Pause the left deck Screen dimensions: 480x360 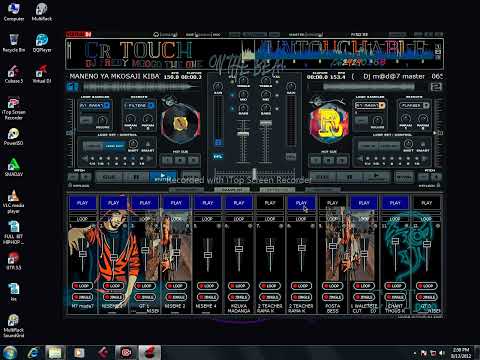pyautogui.click(x=136, y=177)
